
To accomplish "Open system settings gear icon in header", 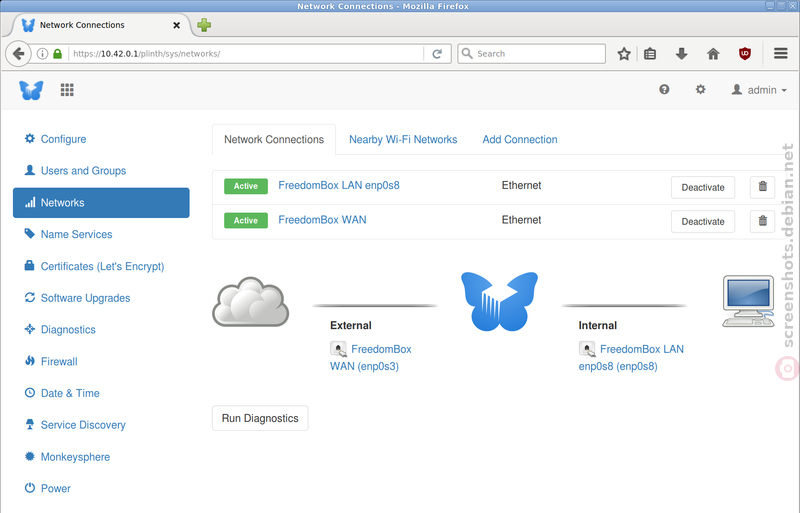I will 701,89.
